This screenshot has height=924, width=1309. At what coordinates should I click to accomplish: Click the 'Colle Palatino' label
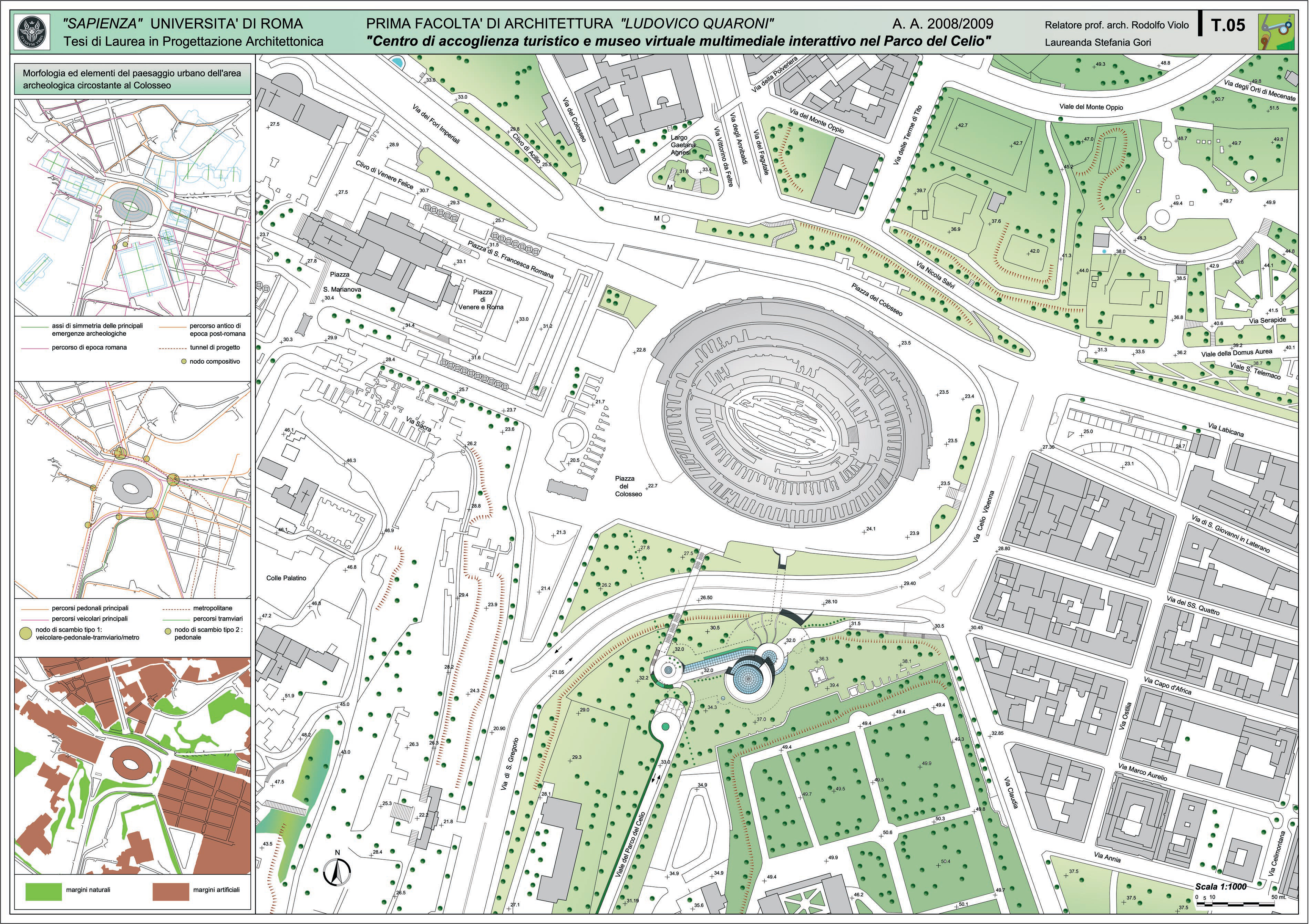point(286,578)
